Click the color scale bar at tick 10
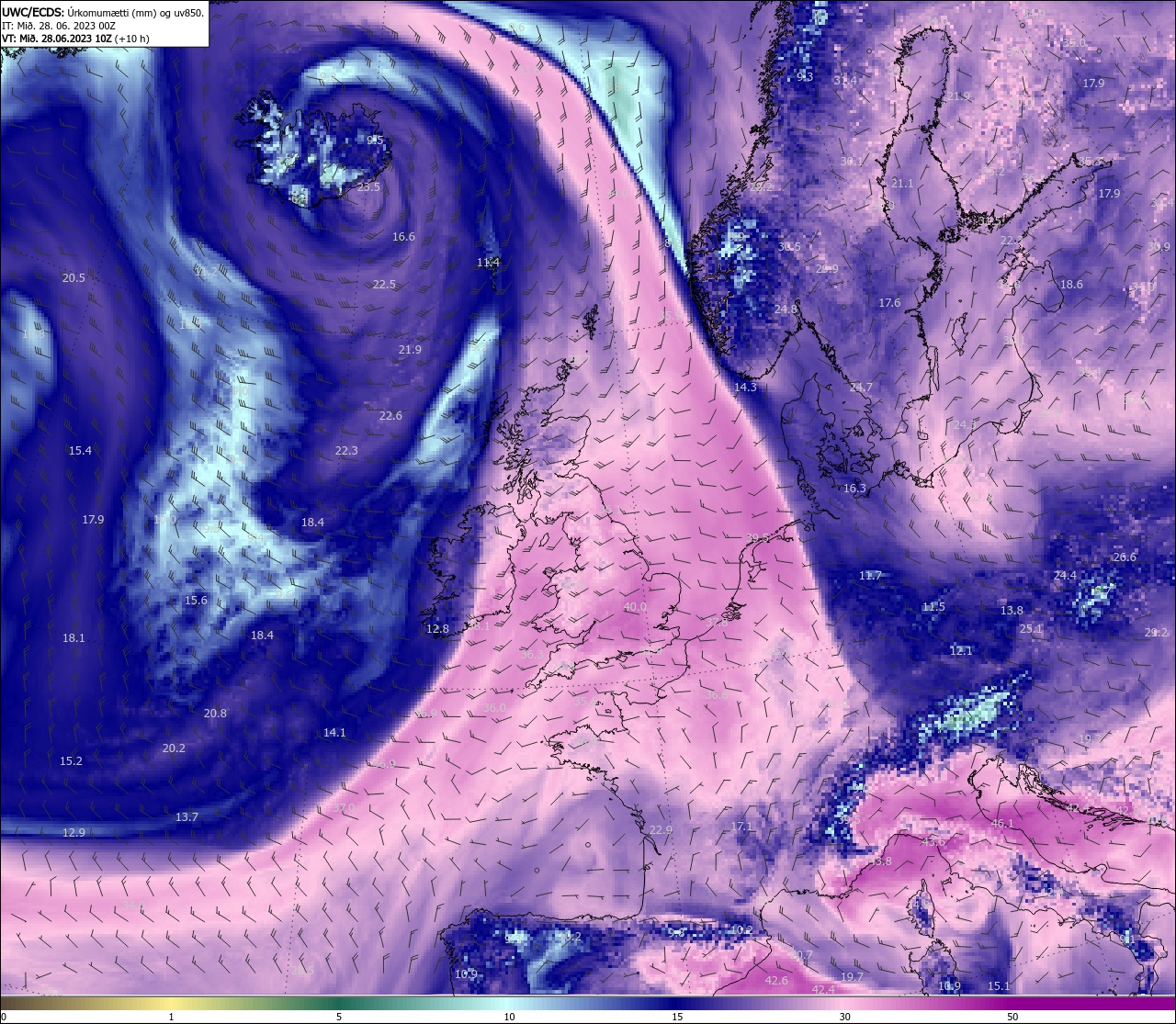This screenshot has width=1176, height=1024. point(509,1002)
